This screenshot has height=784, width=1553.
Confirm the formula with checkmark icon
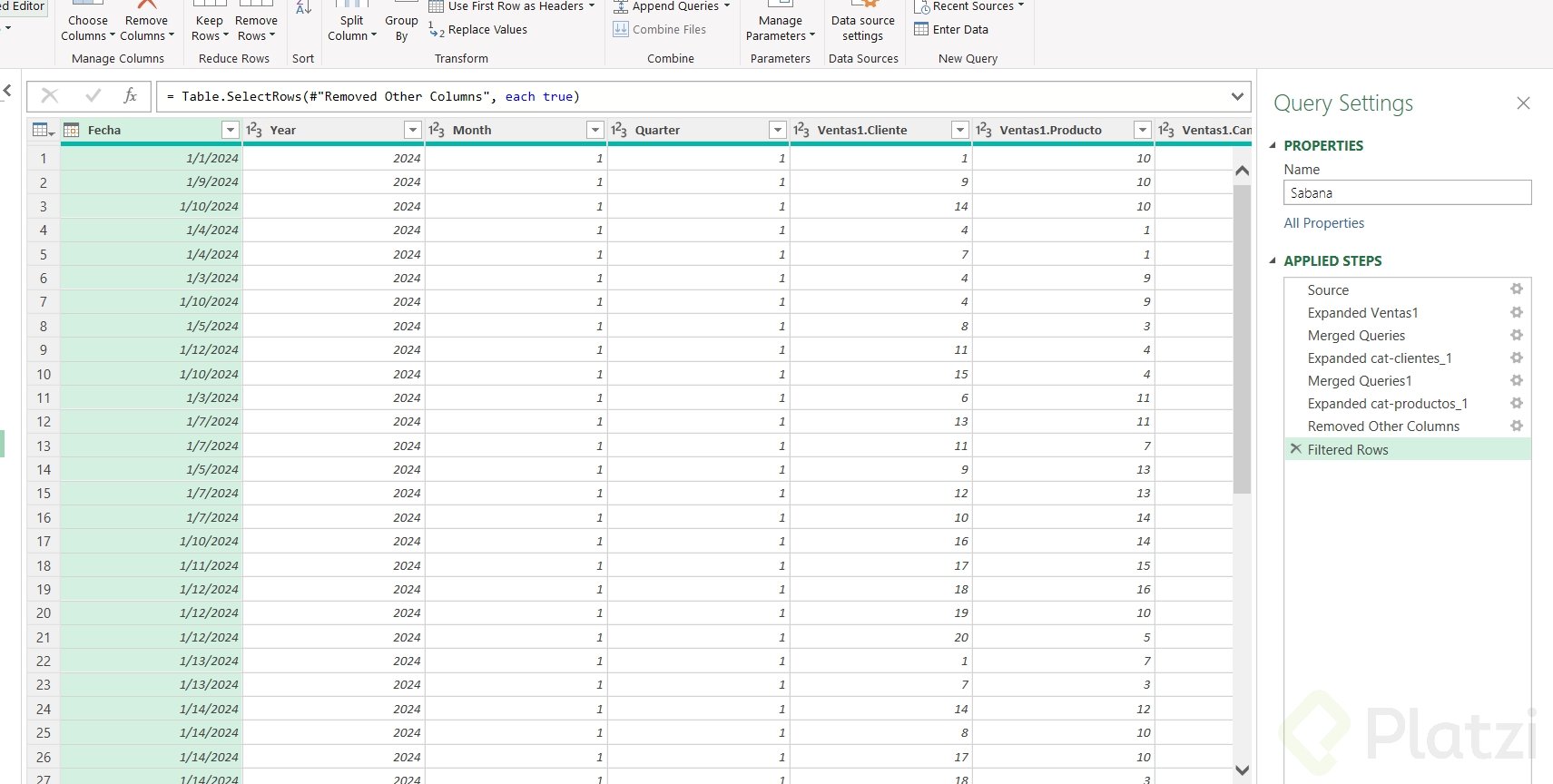coord(93,96)
